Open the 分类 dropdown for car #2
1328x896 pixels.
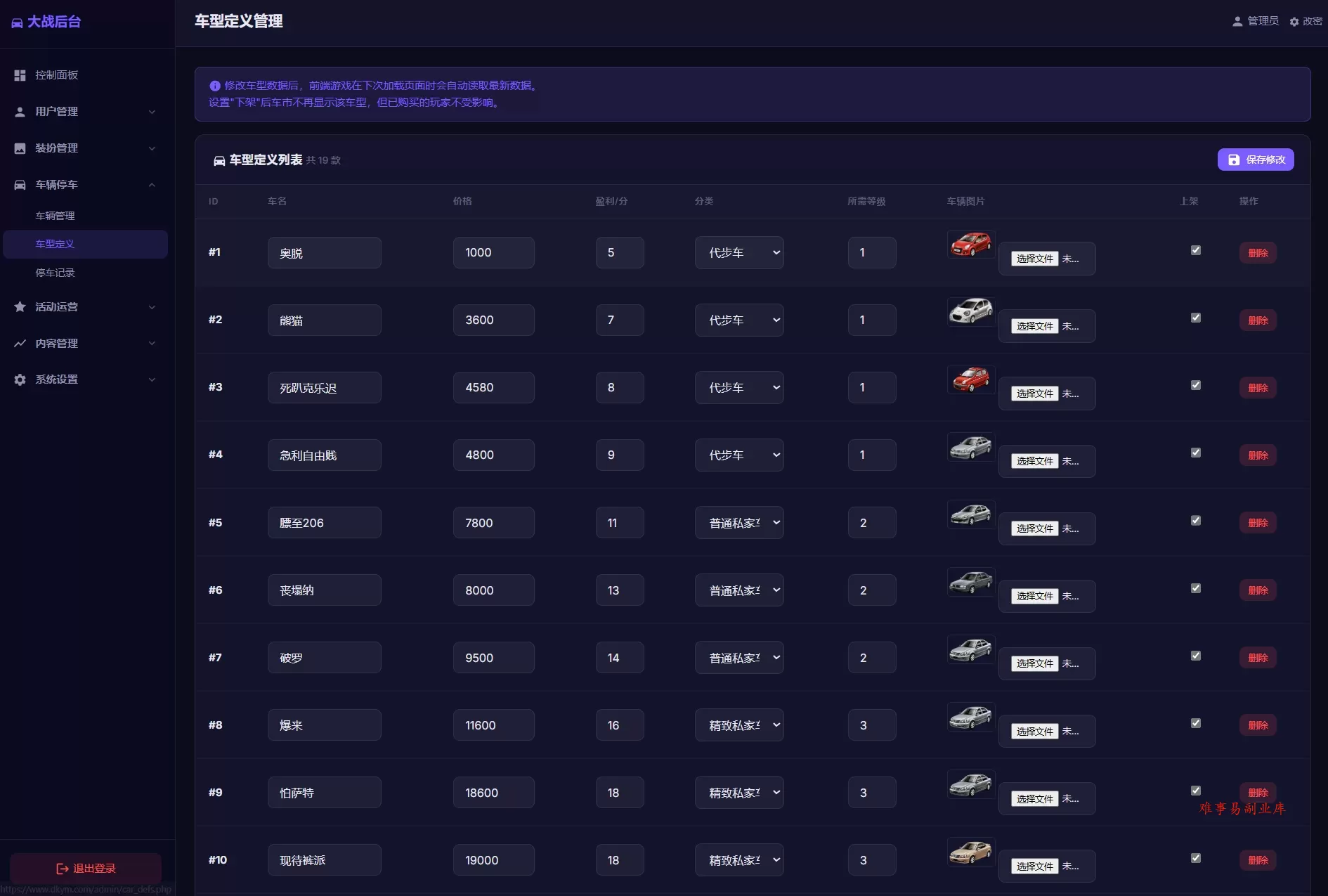[739, 320]
